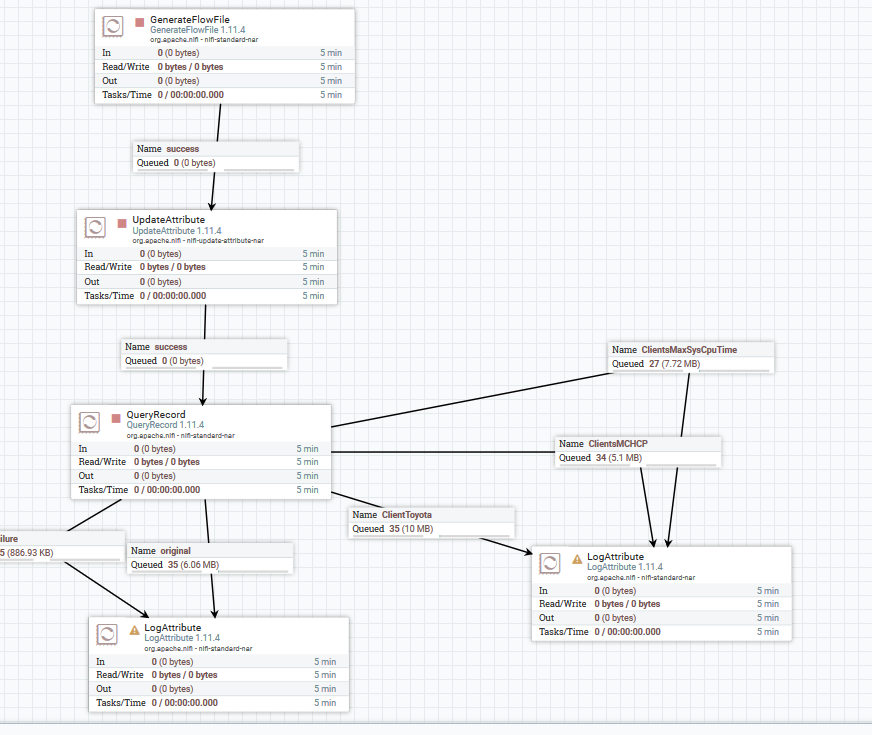Select the success connection above QueryRecord

[204, 354]
